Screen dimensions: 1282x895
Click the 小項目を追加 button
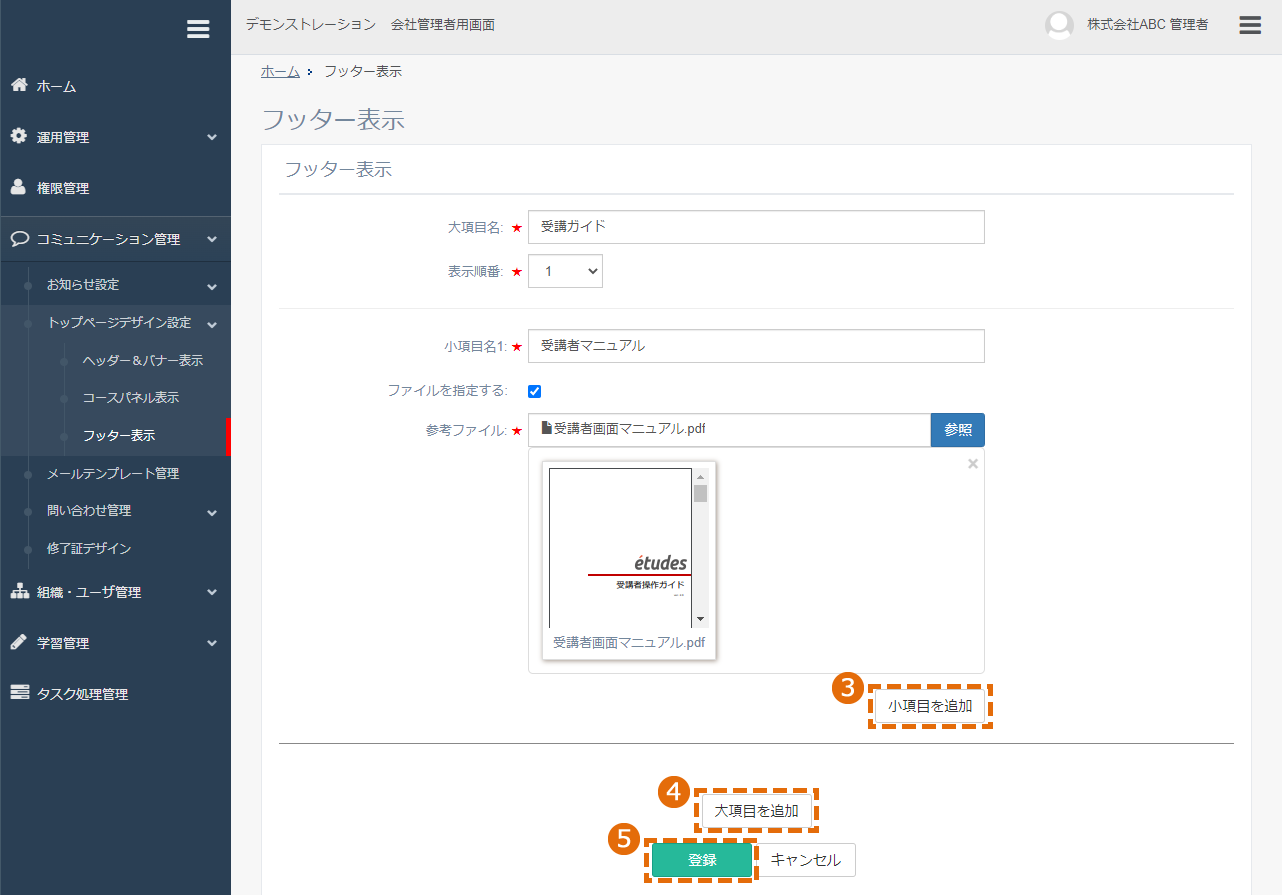[x=930, y=705]
